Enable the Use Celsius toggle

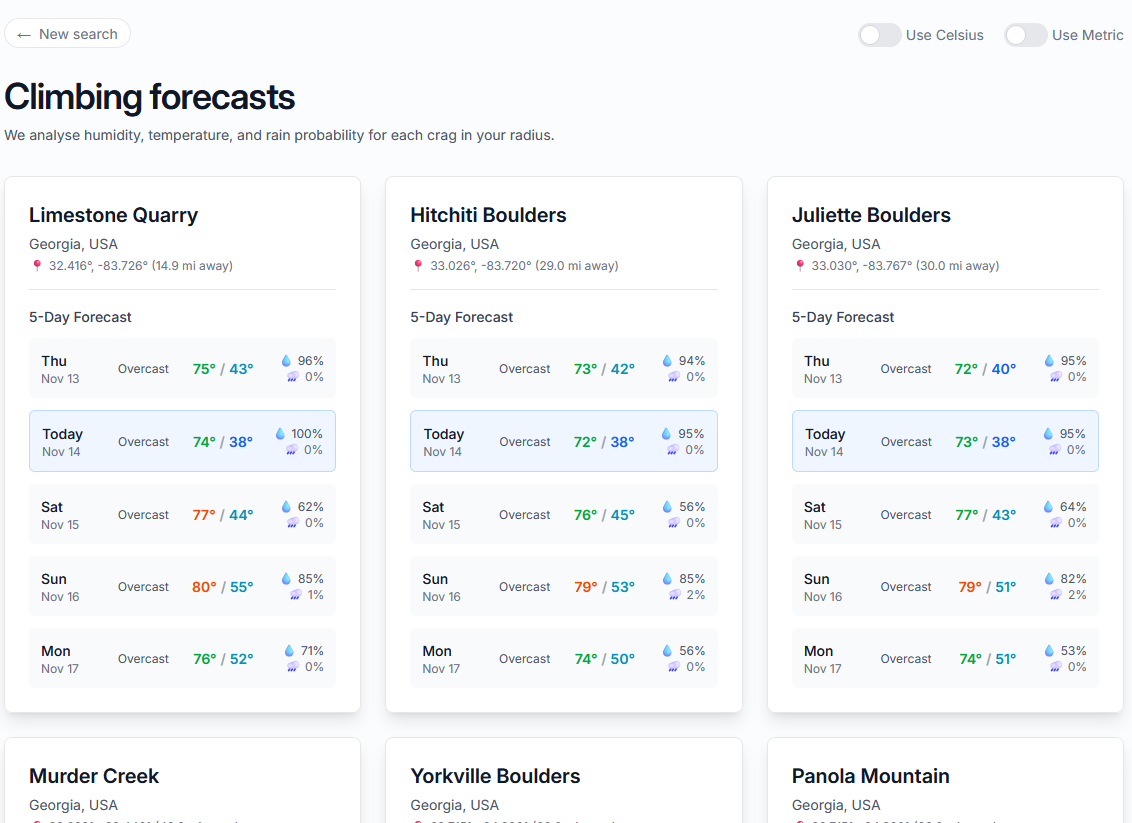879,34
